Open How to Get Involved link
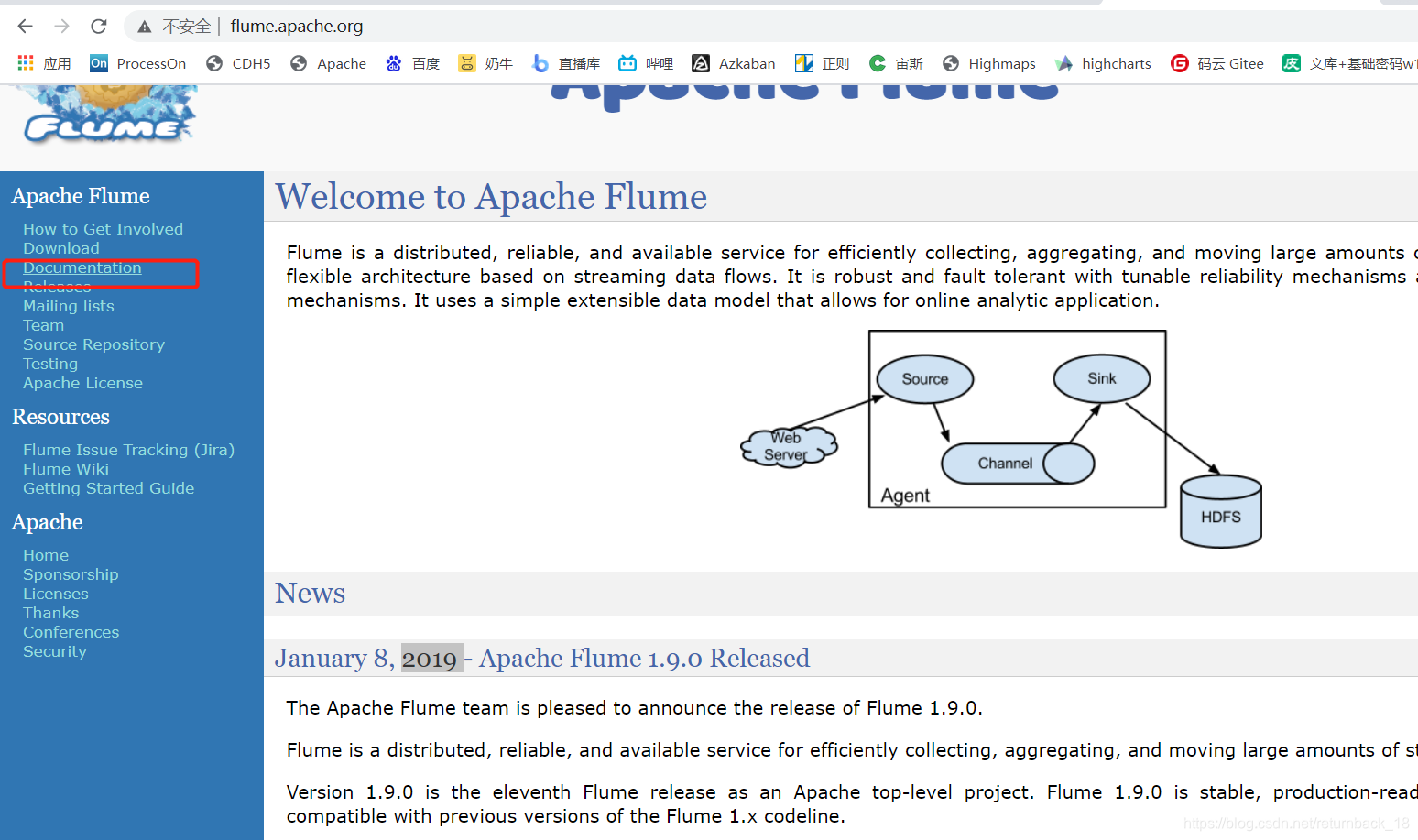1418x840 pixels. pyautogui.click(x=103, y=229)
